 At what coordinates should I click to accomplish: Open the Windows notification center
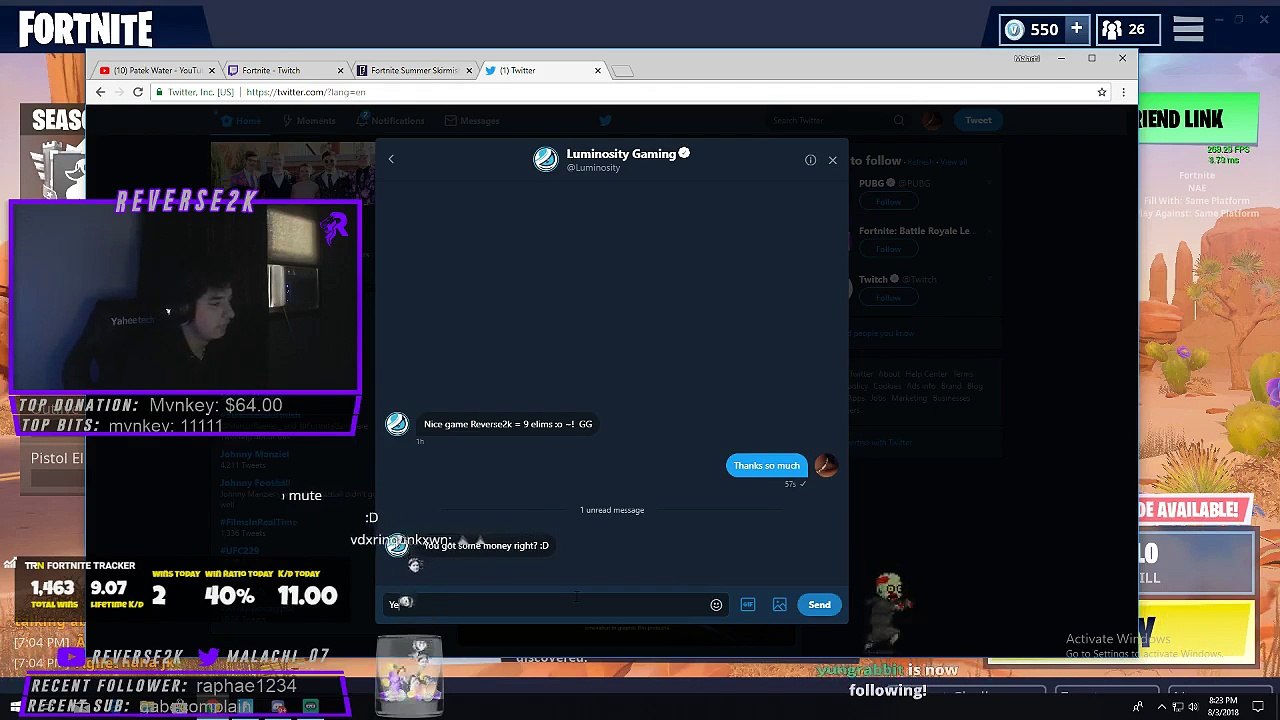click(x=1259, y=707)
